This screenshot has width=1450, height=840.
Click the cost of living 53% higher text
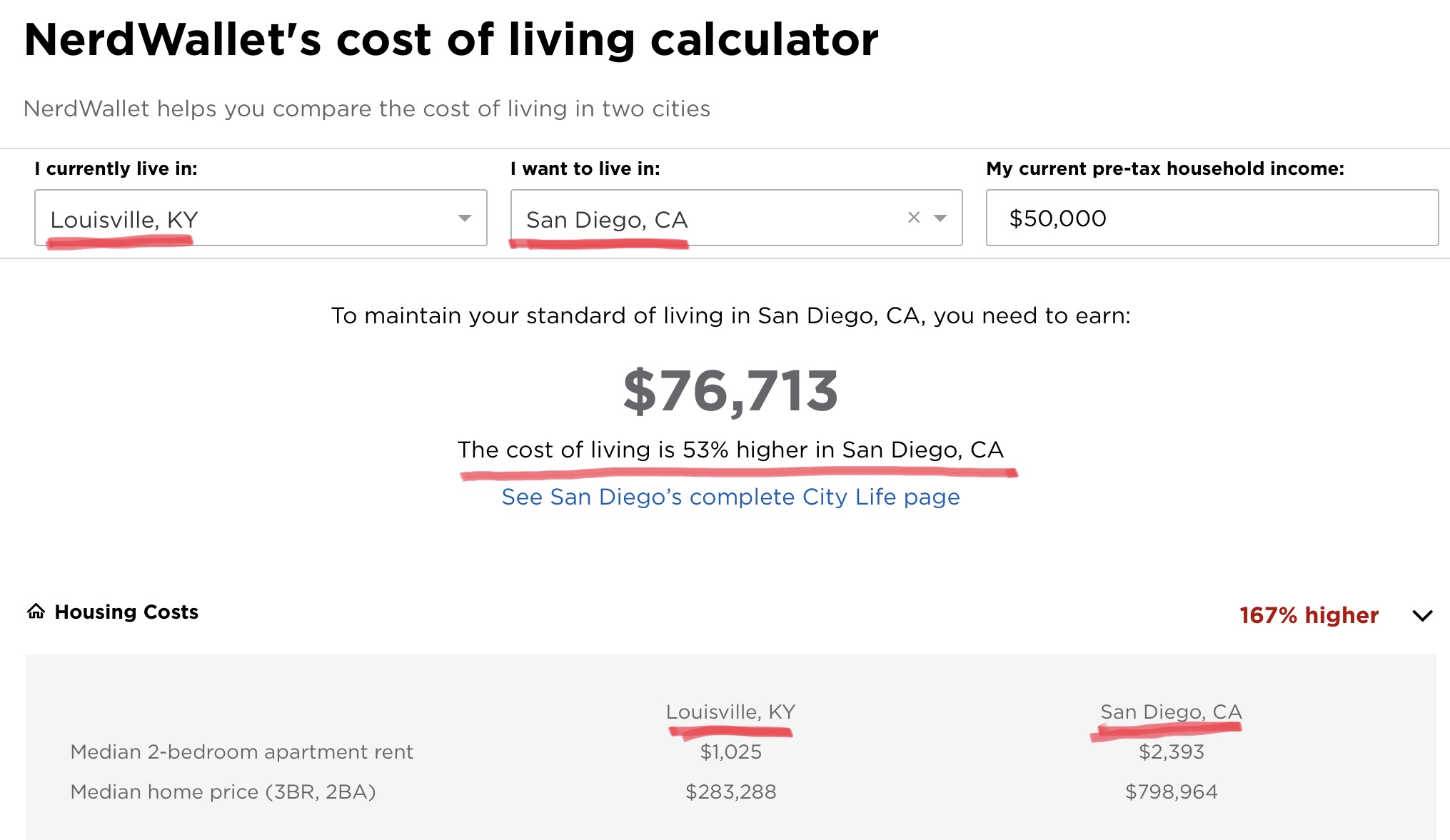(x=730, y=450)
